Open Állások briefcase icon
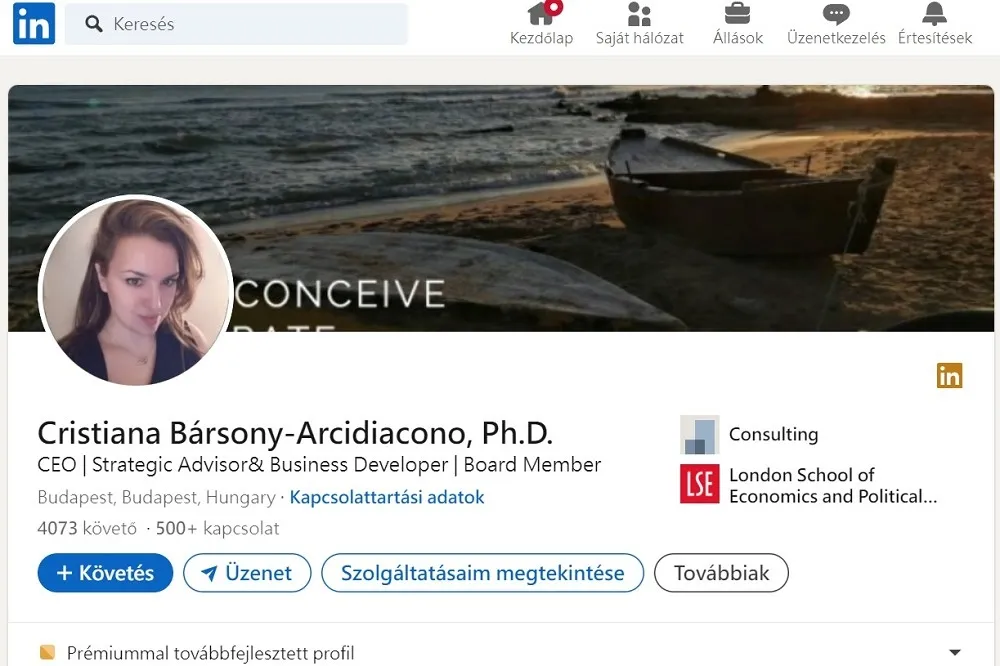This screenshot has width=1000, height=666. point(737,13)
